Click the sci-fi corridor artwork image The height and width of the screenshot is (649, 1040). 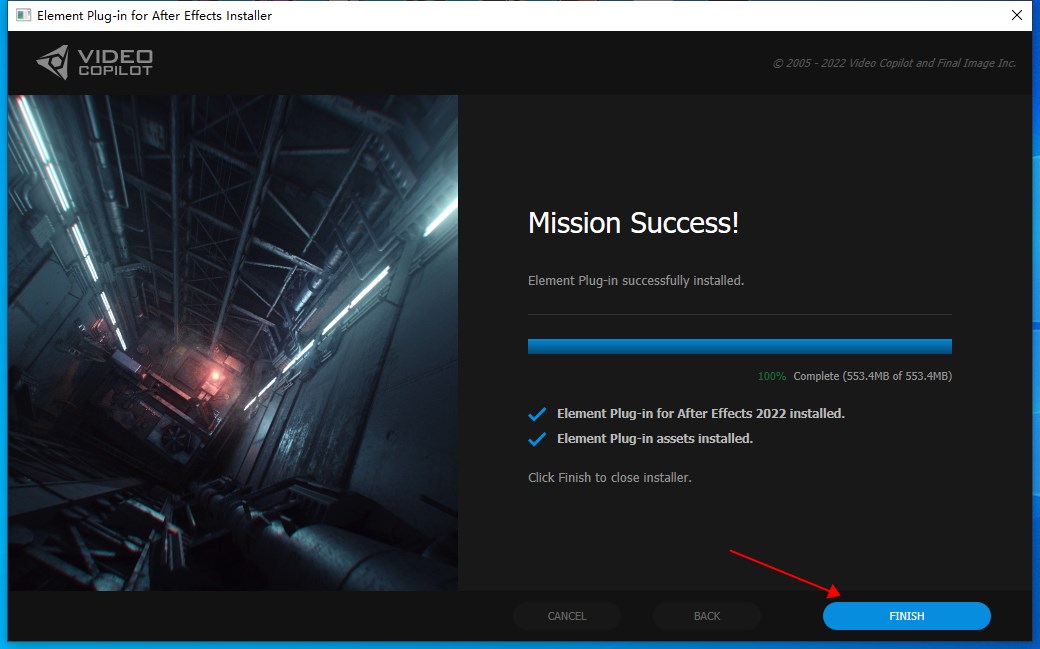click(233, 342)
